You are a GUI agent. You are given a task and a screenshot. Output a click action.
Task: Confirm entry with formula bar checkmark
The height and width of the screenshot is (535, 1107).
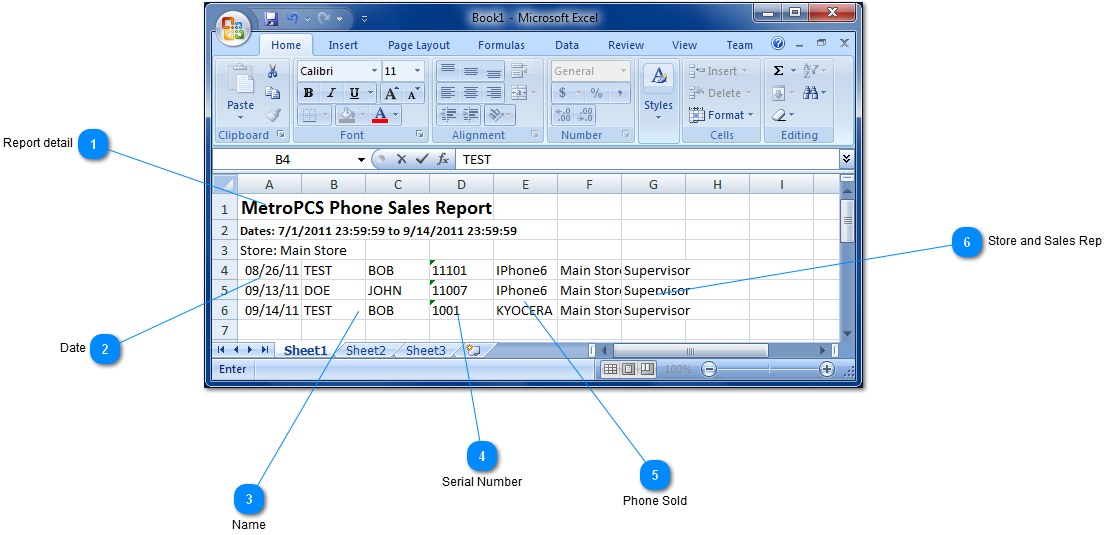[x=422, y=160]
